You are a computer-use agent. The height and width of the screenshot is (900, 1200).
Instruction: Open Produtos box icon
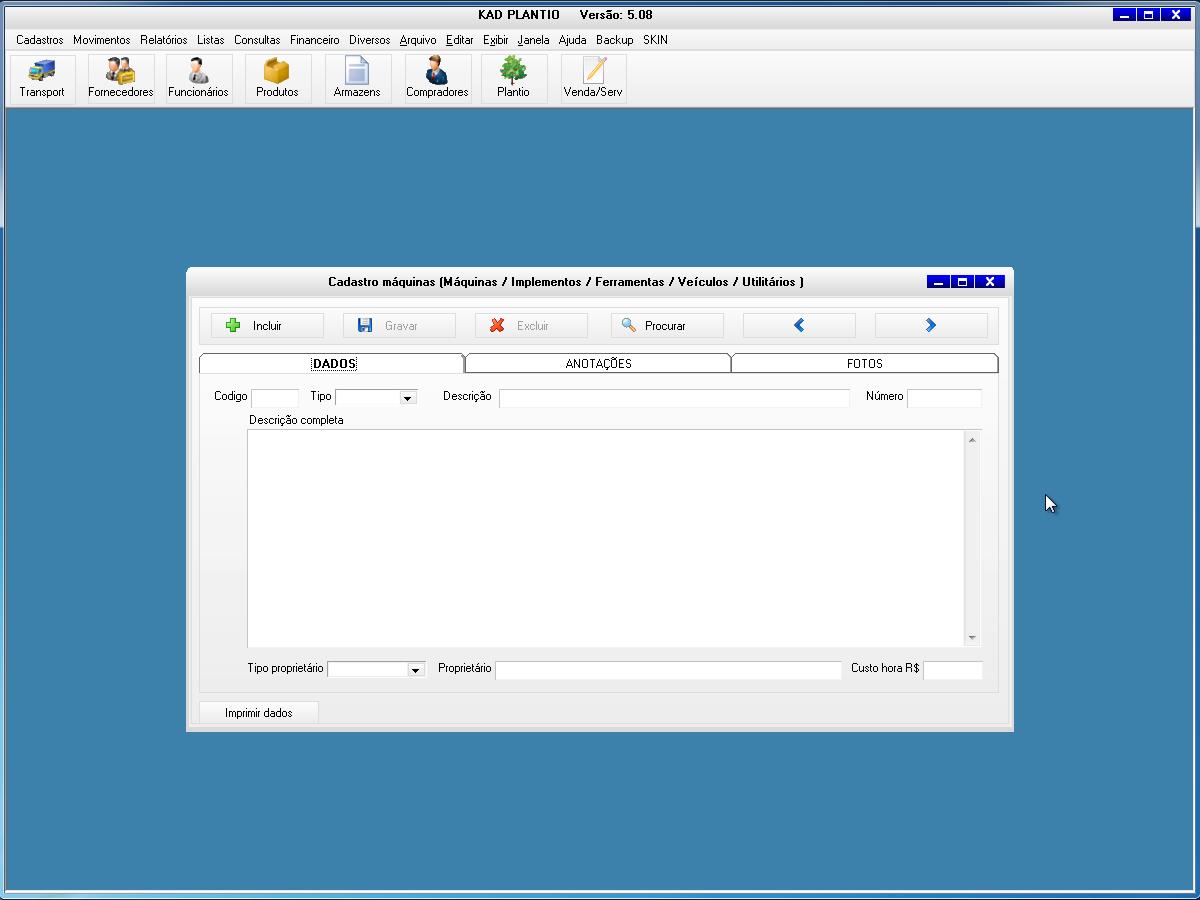point(277,78)
